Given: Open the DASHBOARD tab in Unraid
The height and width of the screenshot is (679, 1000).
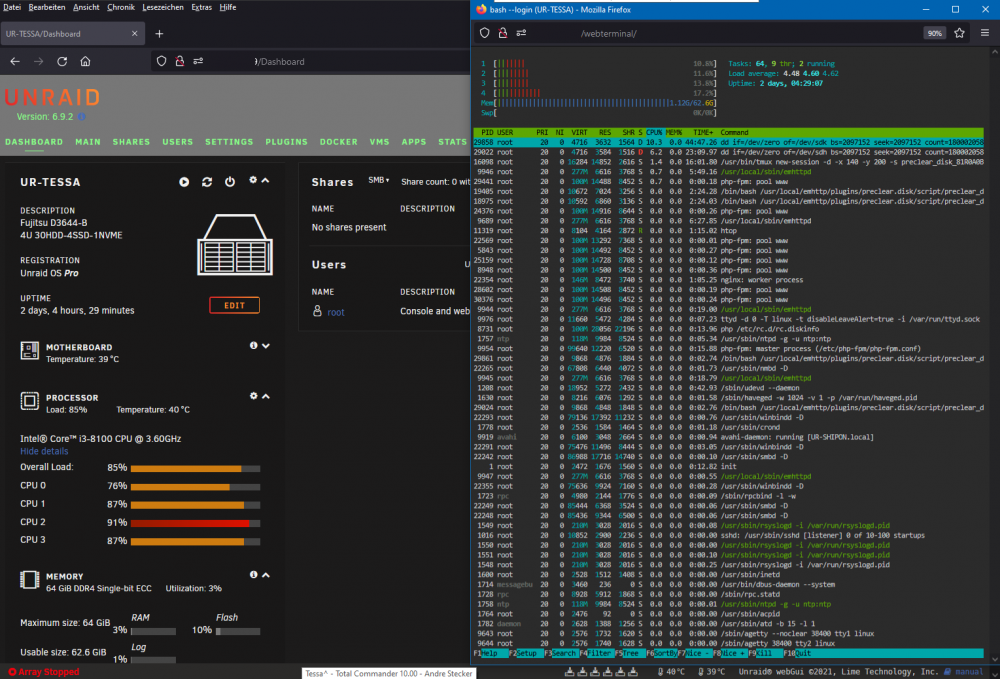Looking at the screenshot, I should tap(34, 142).
